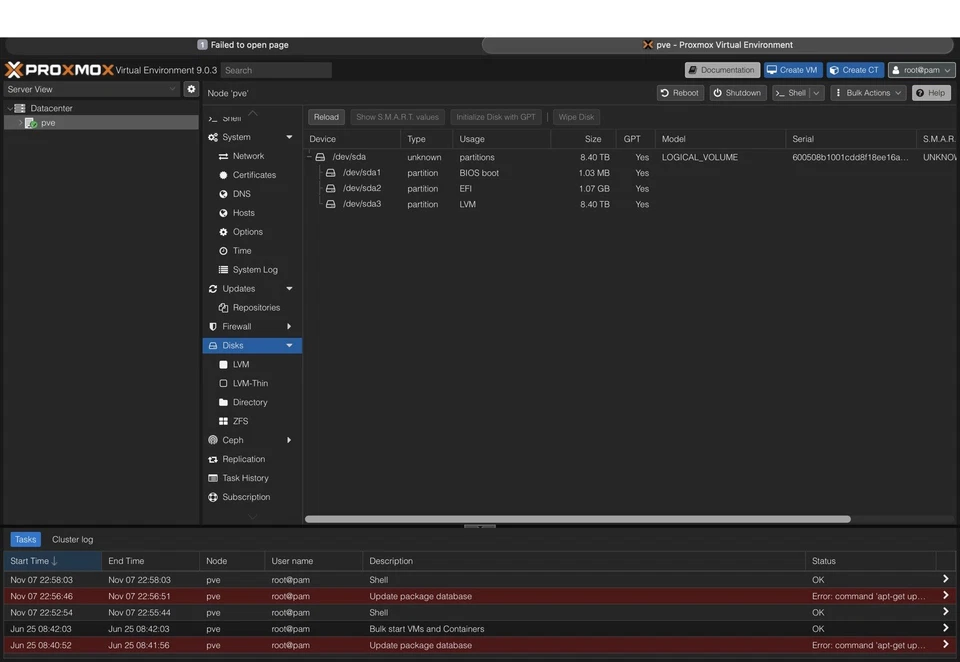Open Subscription in the node menu

(x=246, y=497)
